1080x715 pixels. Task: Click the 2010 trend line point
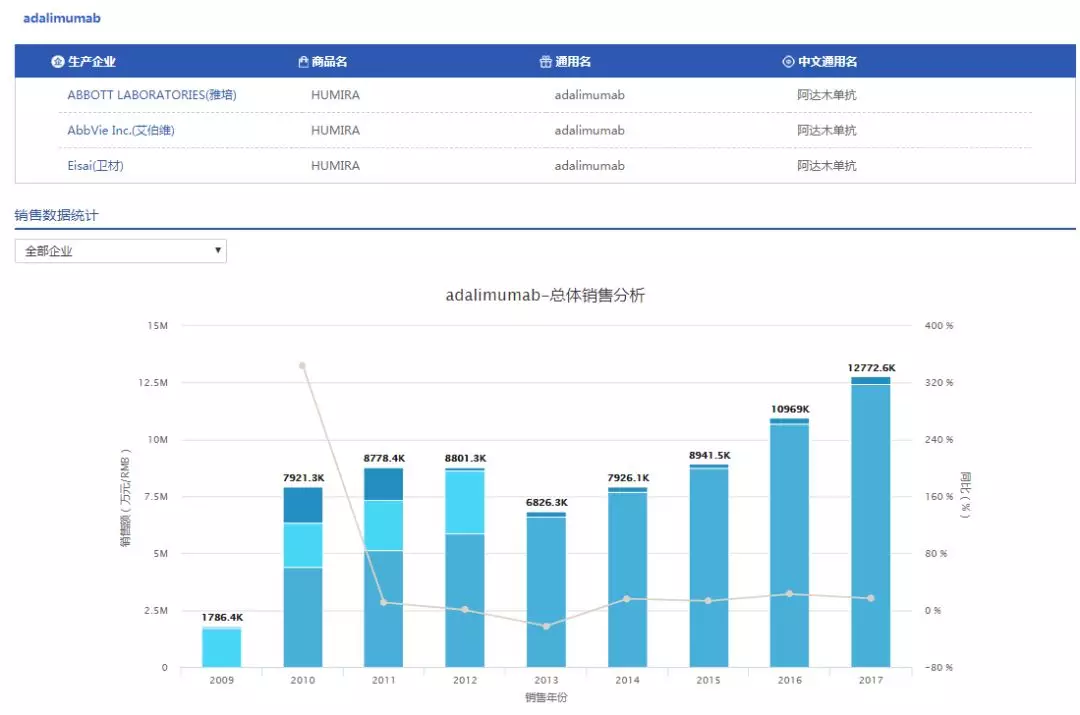[301, 366]
